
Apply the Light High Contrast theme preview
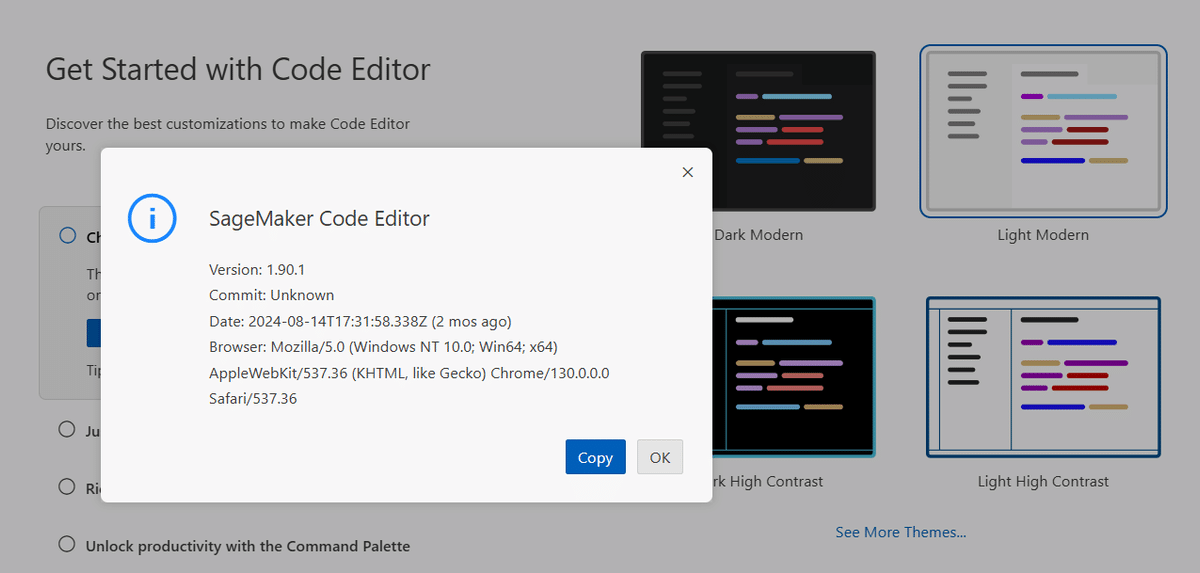click(1043, 376)
